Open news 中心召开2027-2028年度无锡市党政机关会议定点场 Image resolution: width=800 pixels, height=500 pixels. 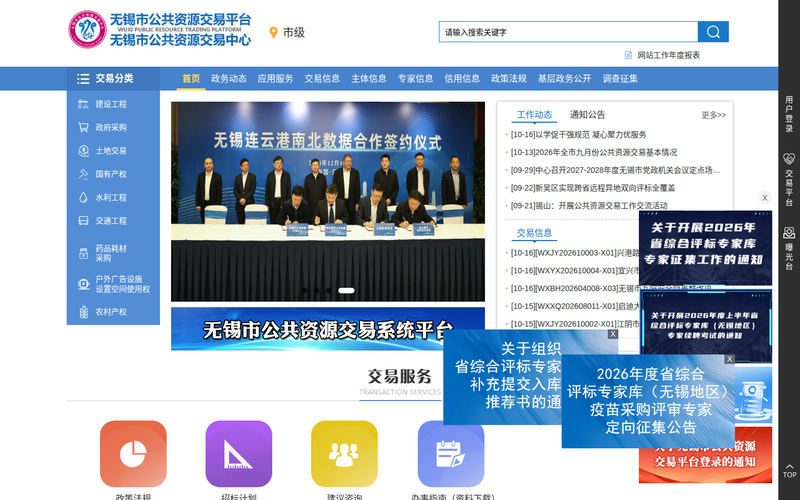(x=615, y=170)
